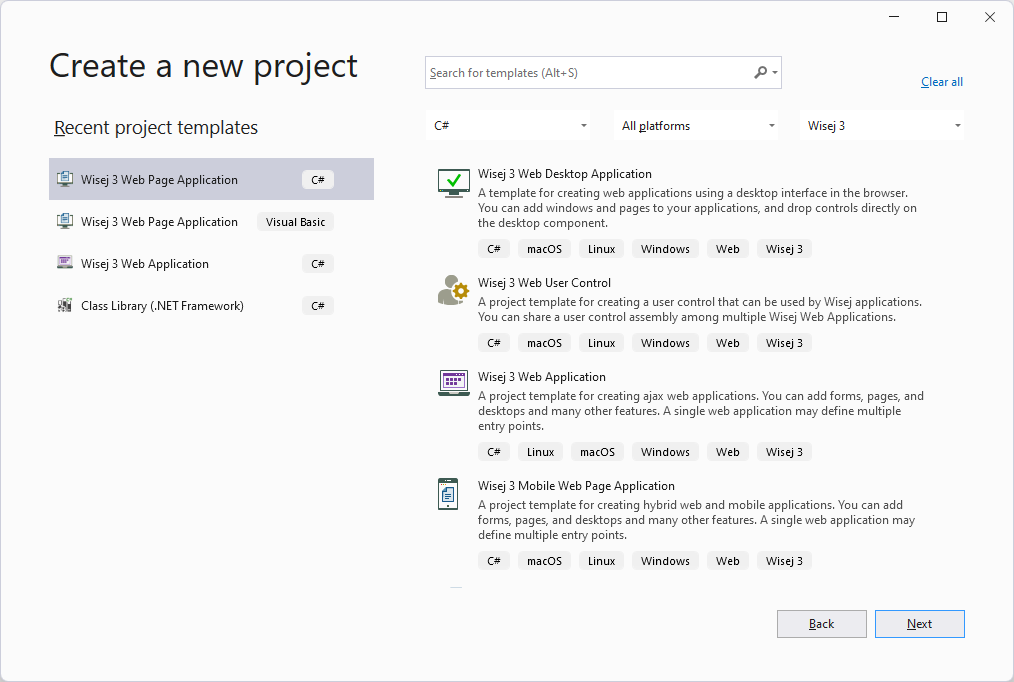Select recent Wisej 3 Web Page Application Visual Basic
The image size is (1014, 682).
211,221
